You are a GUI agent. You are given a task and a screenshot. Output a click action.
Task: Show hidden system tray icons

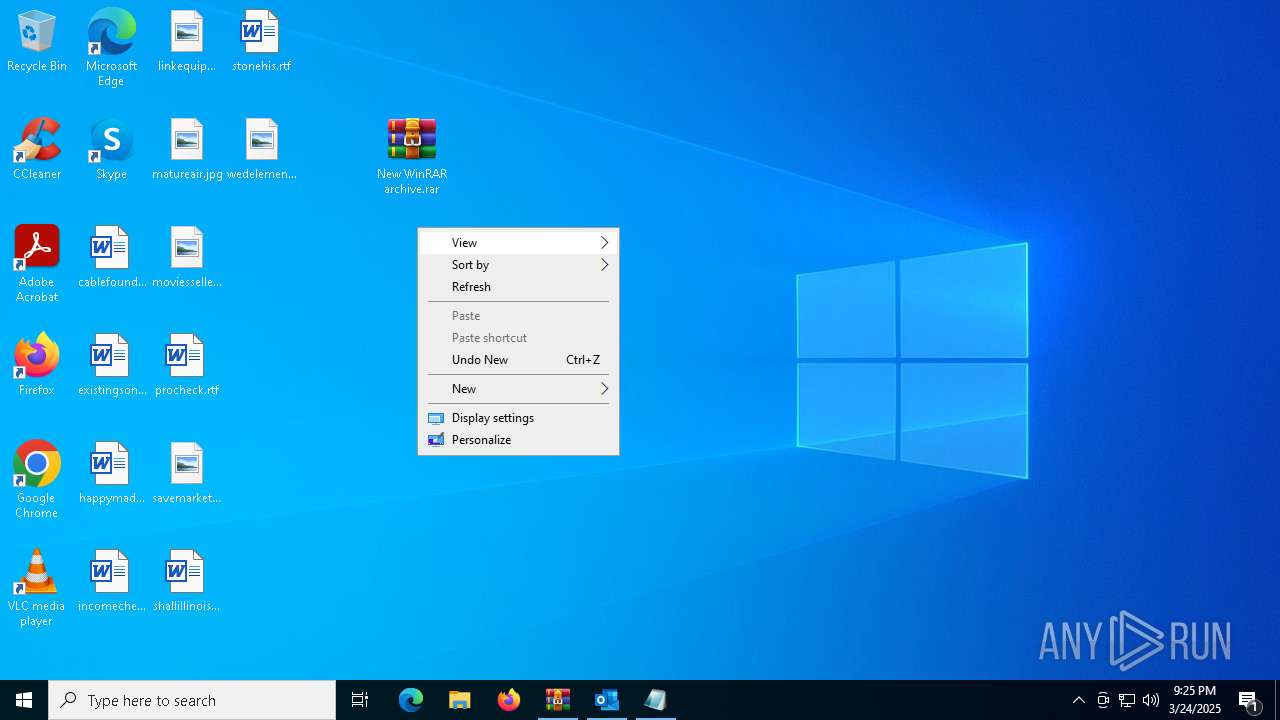(x=1079, y=700)
